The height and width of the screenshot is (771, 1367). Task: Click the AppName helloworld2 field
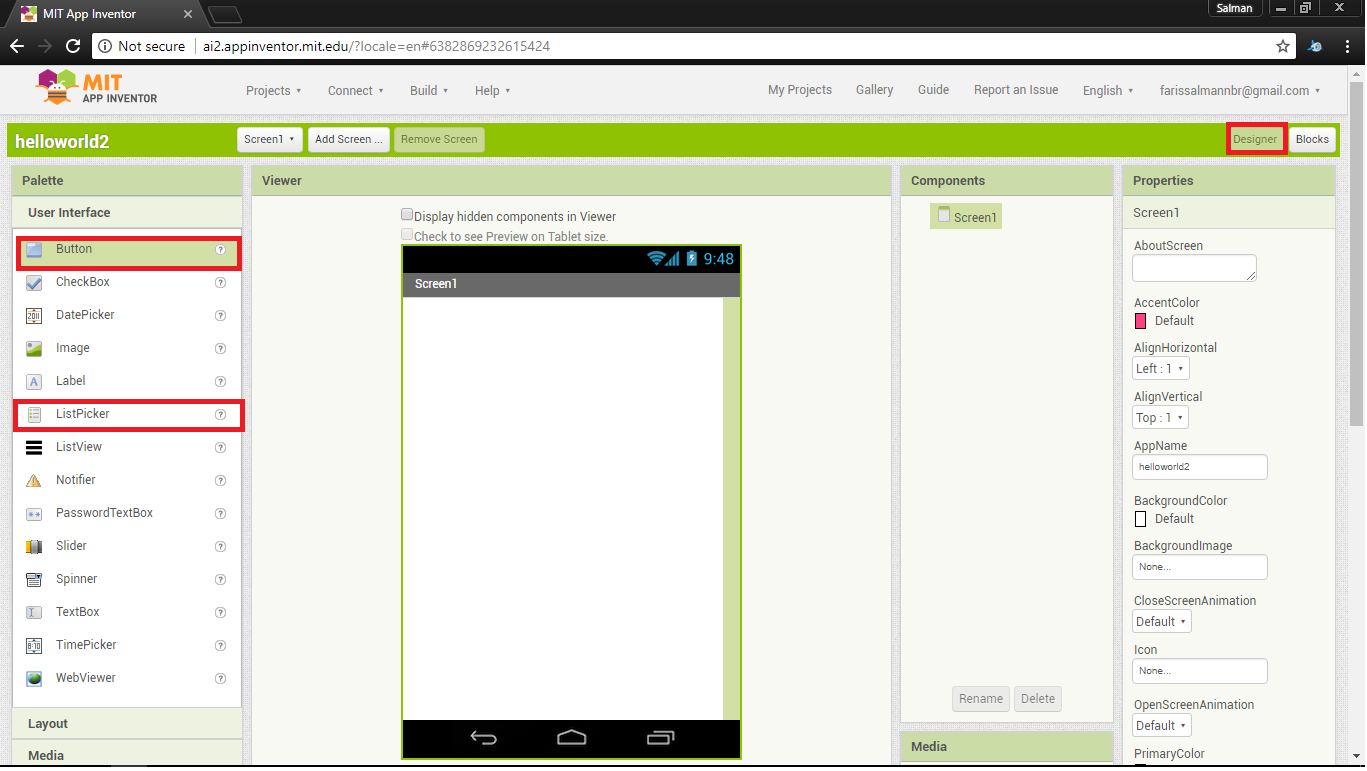pos(1200,467)
